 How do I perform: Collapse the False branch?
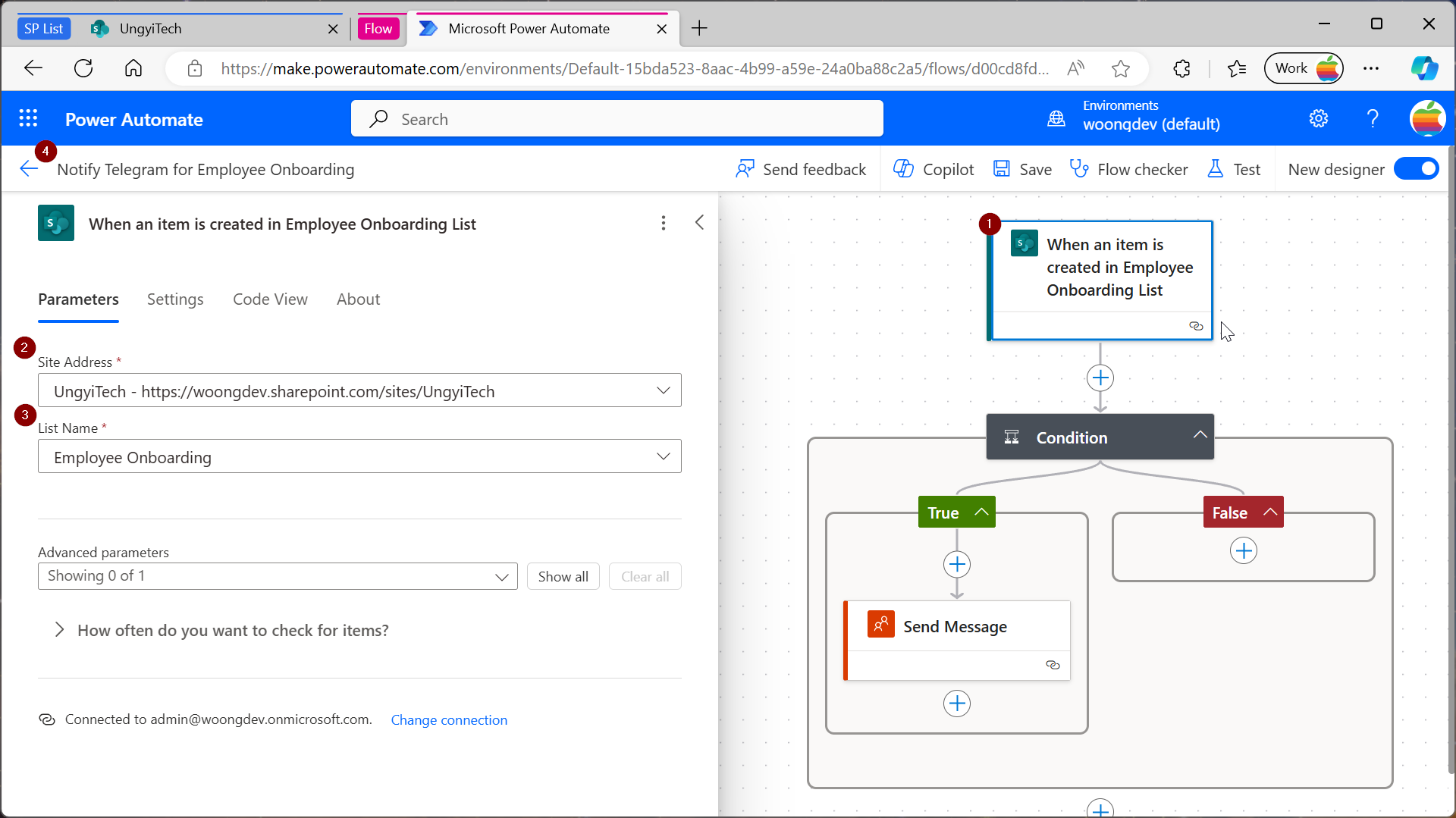point(1270,512)
